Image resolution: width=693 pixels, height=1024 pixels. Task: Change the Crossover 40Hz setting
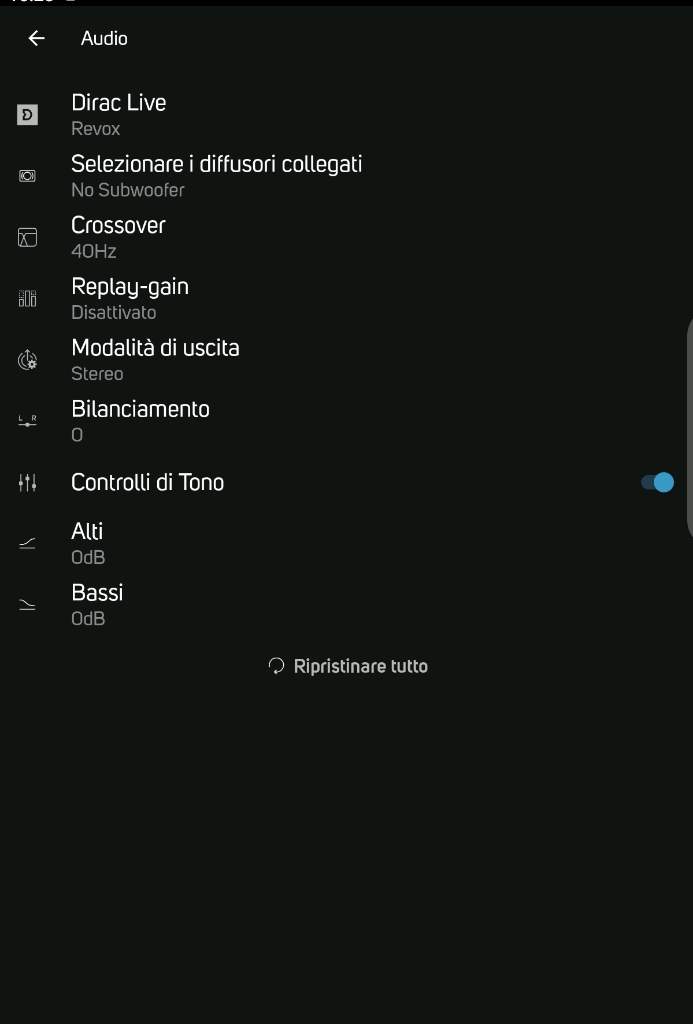(346, 238)
